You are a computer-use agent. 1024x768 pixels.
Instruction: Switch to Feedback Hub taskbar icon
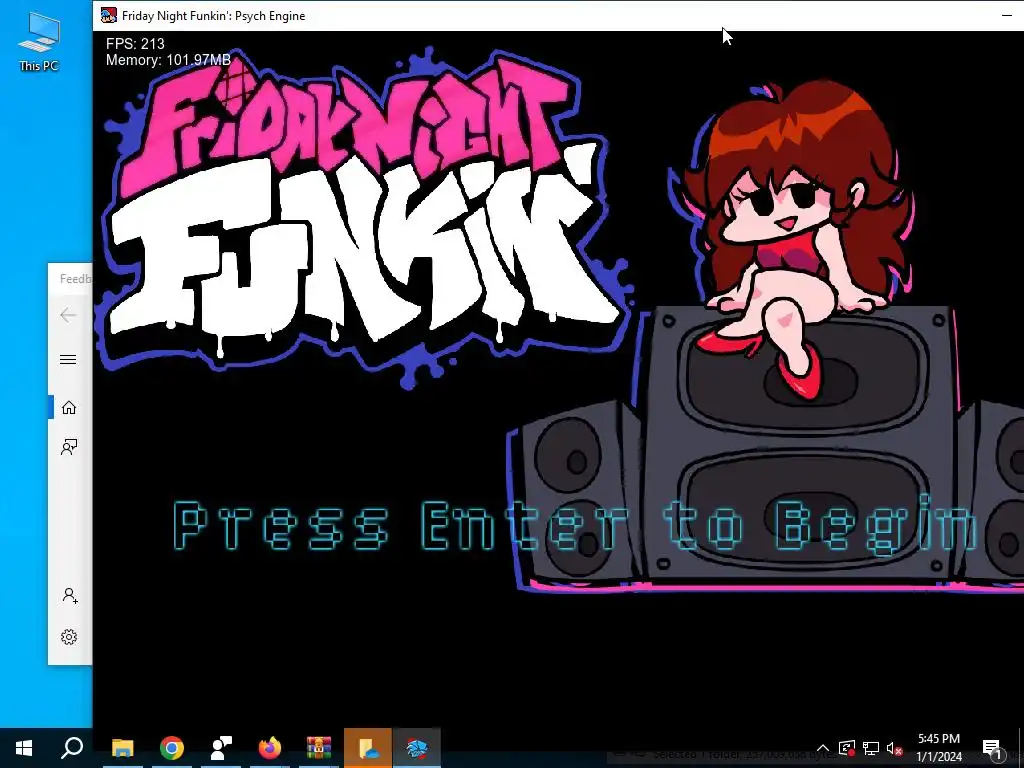(x=221, y=748)
